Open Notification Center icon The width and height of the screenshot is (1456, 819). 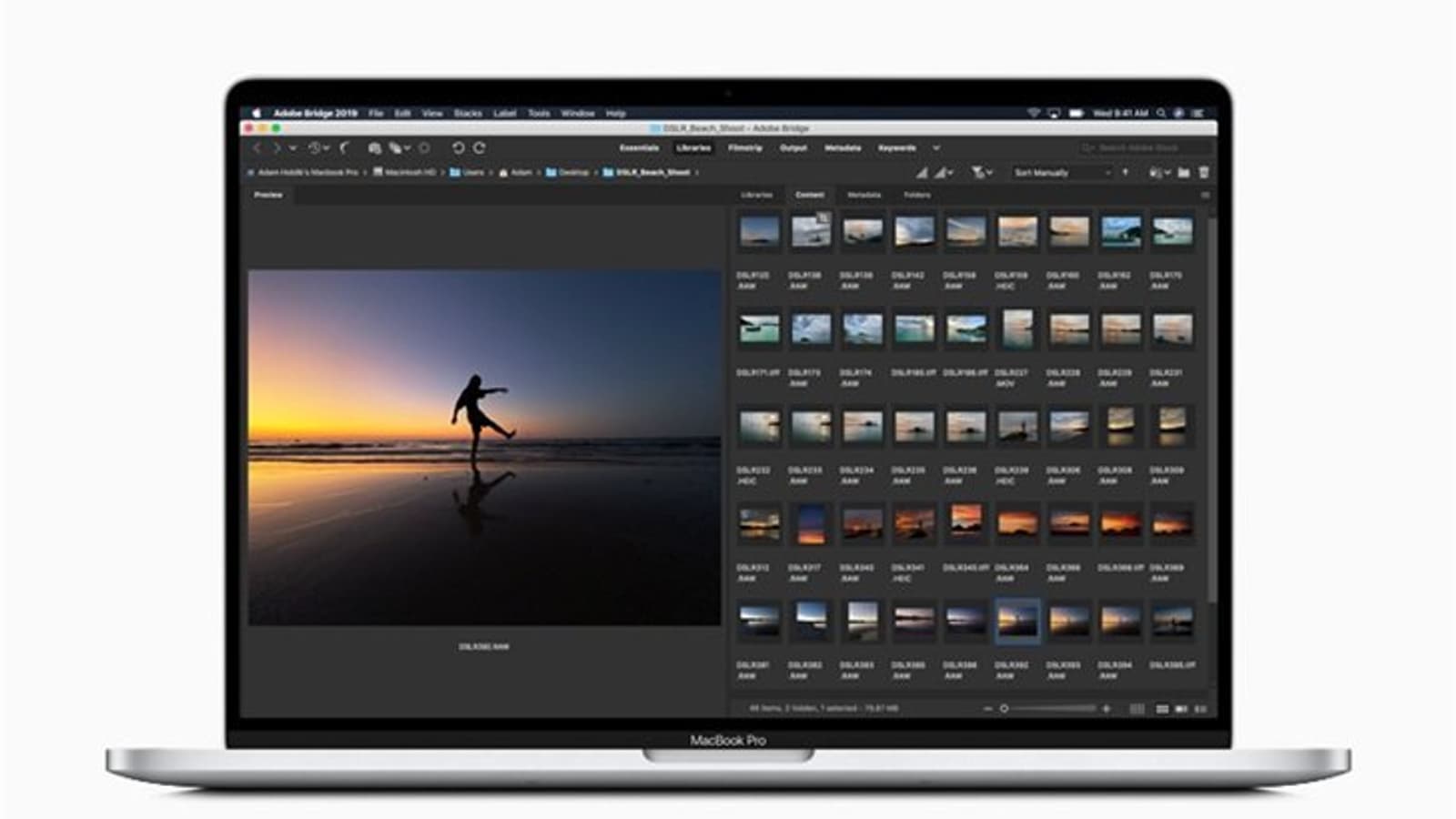[1198, 113]
